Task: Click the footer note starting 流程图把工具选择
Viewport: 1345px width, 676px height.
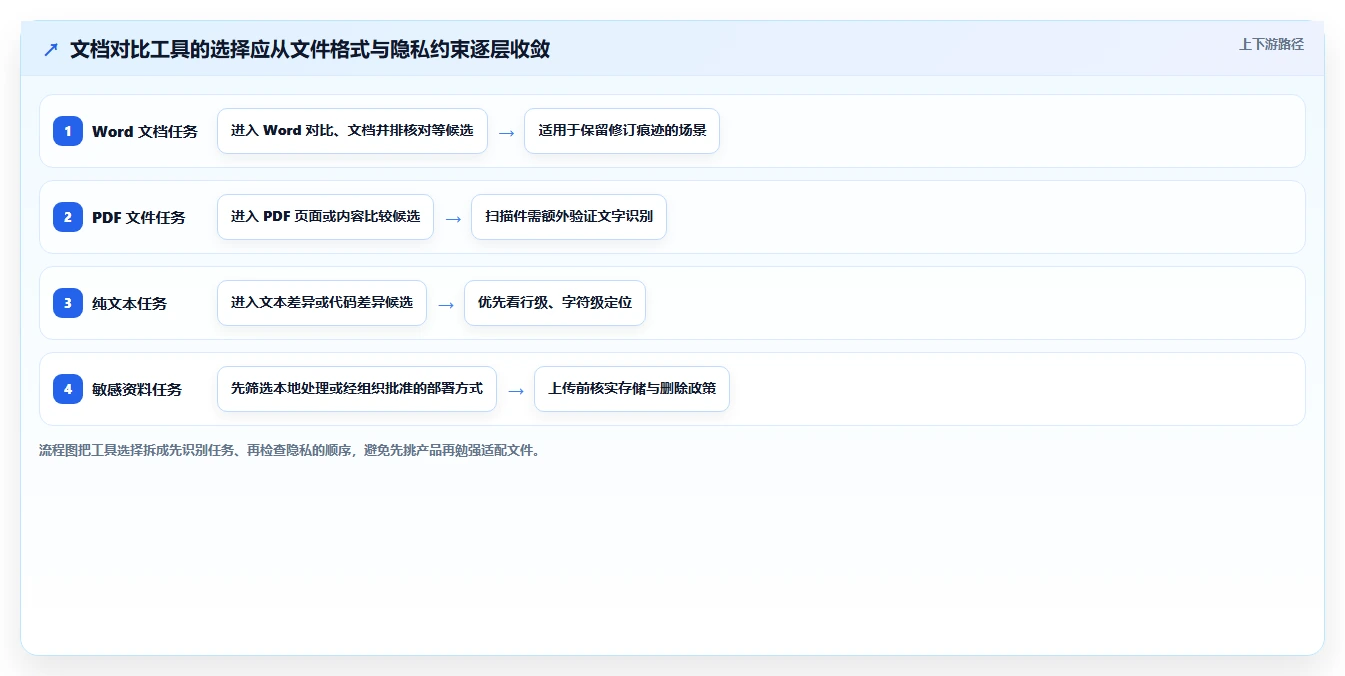Action: coord(290,450)
